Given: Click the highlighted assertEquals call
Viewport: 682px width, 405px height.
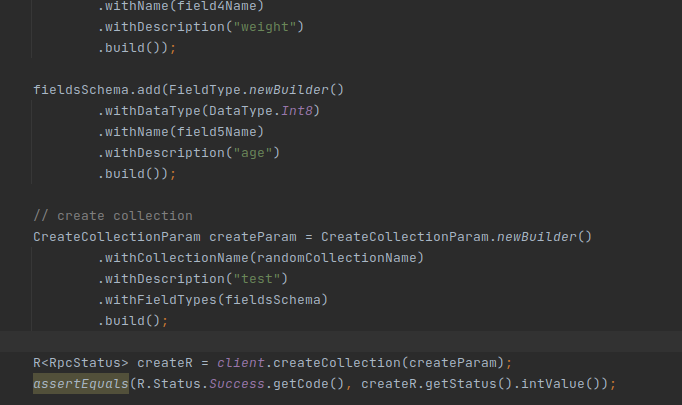Looking at the screenshot, I should [x=81, y=384].
